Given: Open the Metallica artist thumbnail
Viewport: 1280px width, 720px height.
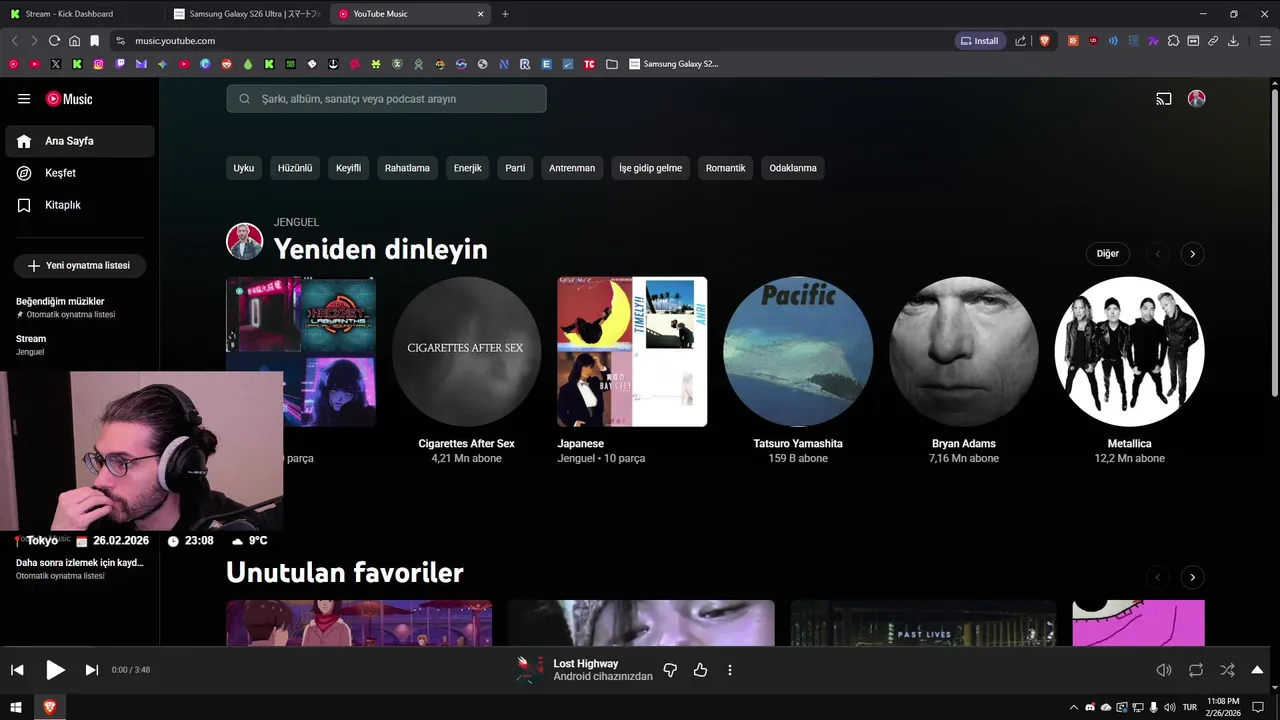Looking at the screenshot, I should [1130, 352].
